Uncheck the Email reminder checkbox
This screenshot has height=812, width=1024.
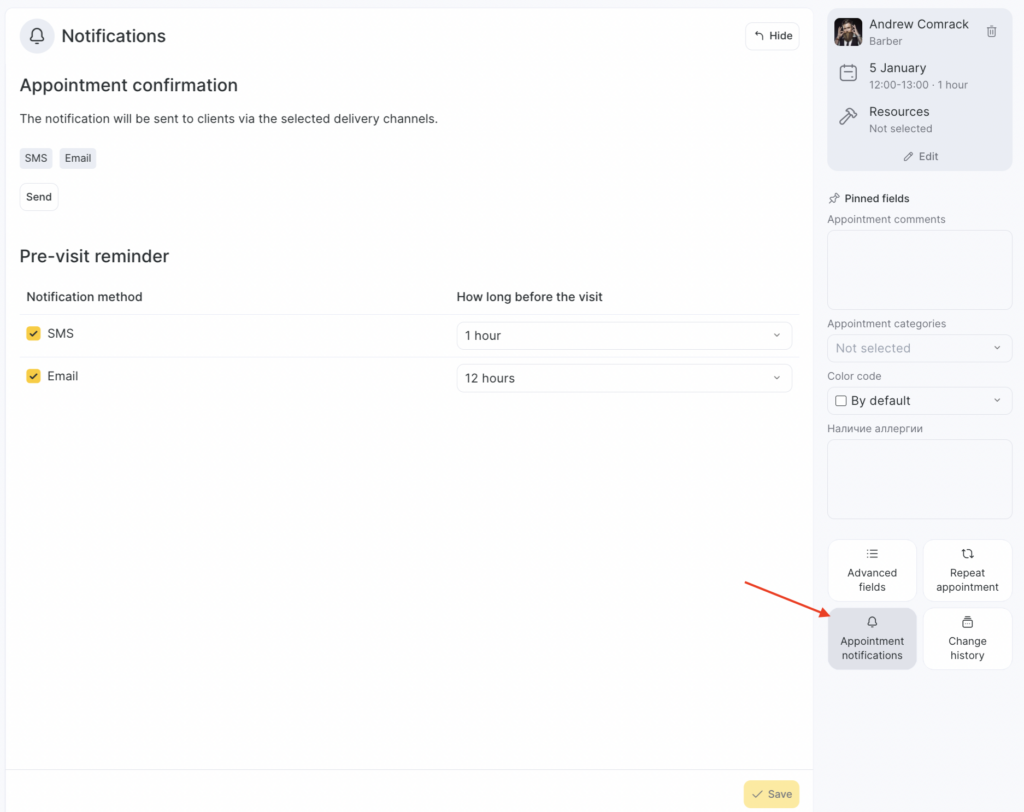[x=33, y=377]
